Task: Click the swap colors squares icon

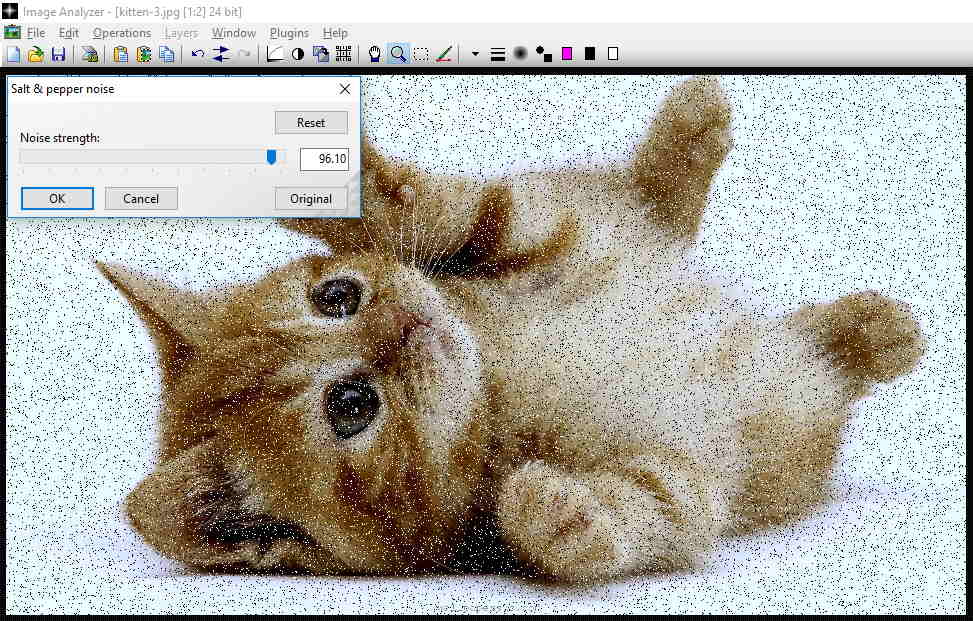Action: coord(544,55)
